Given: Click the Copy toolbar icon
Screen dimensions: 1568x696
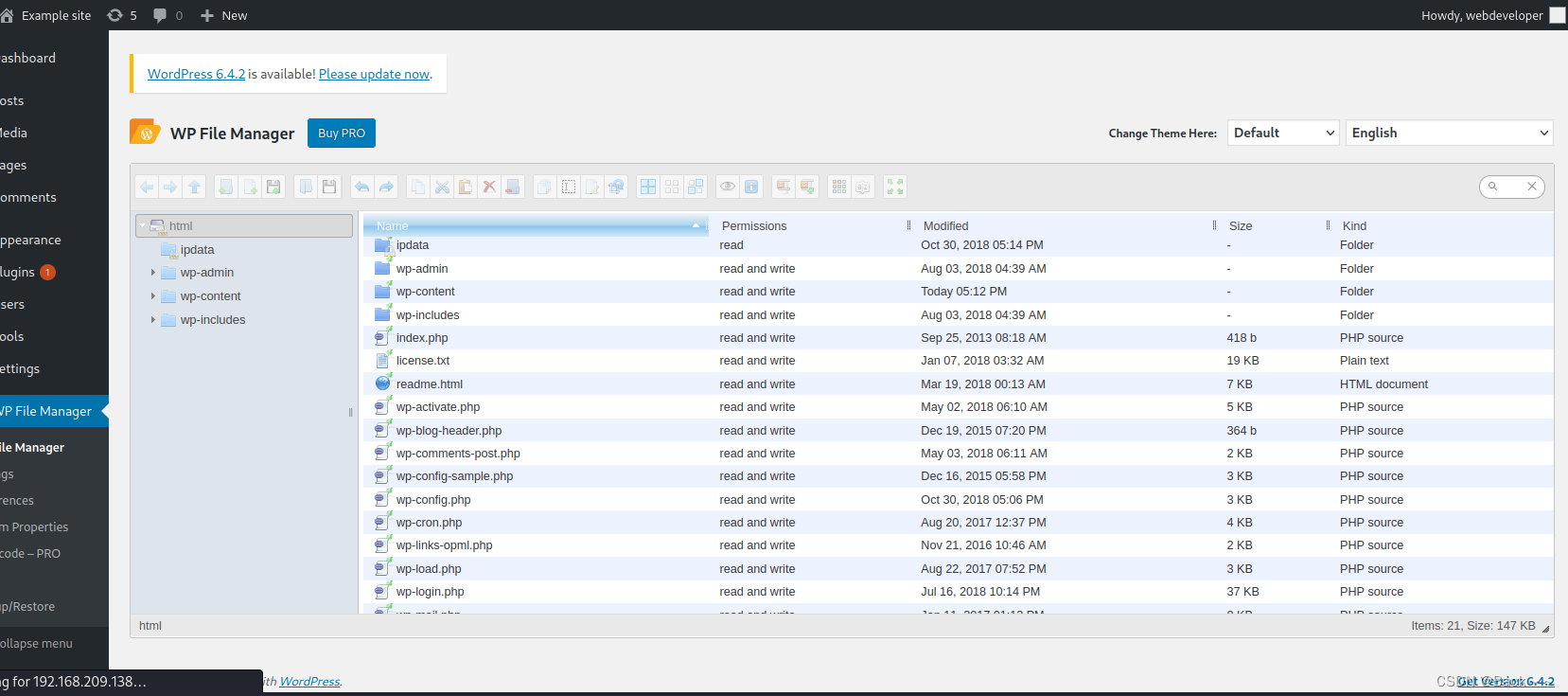Looking at the screenshot, I should tap(417, 187).
